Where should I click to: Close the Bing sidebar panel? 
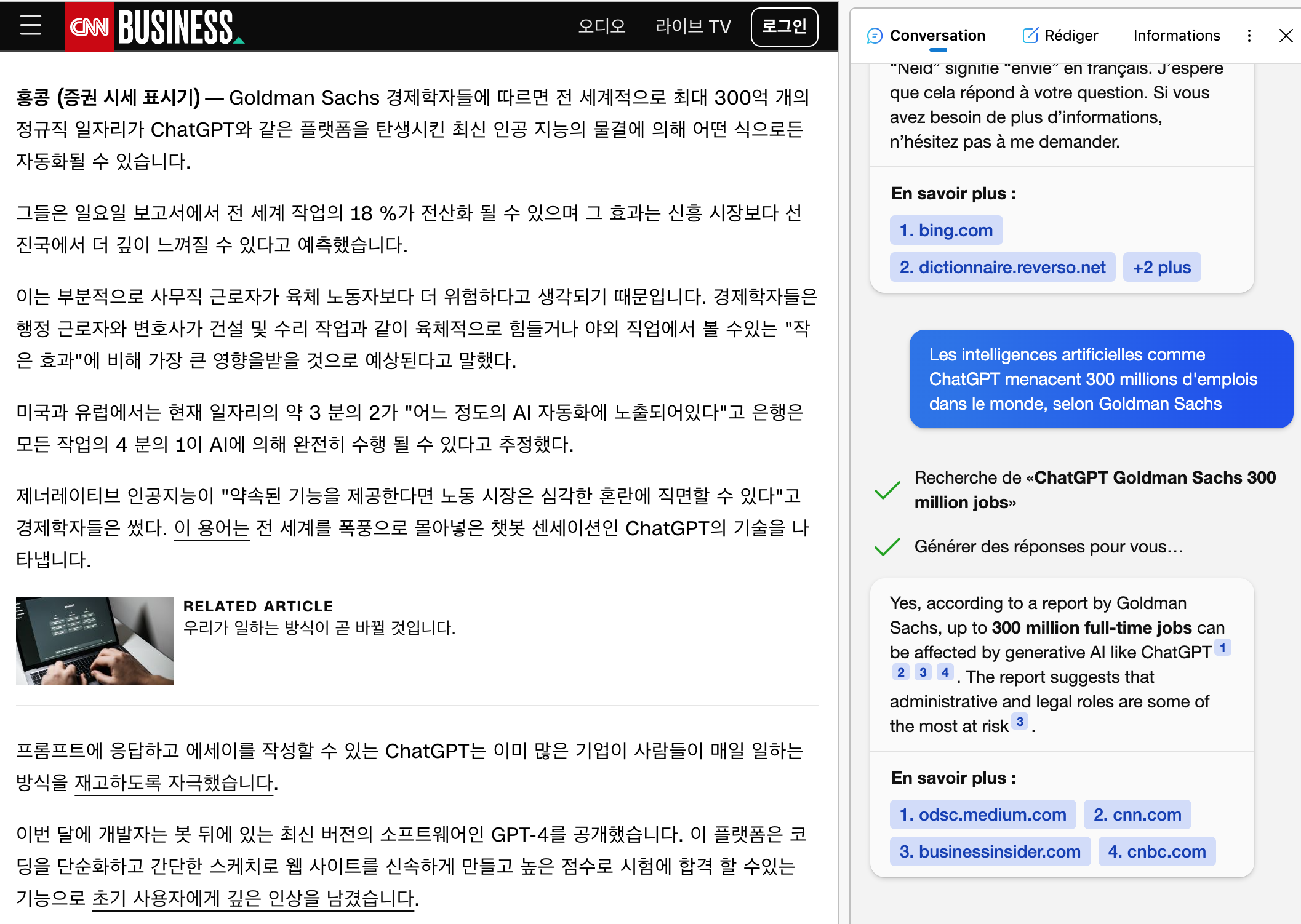1286,36
